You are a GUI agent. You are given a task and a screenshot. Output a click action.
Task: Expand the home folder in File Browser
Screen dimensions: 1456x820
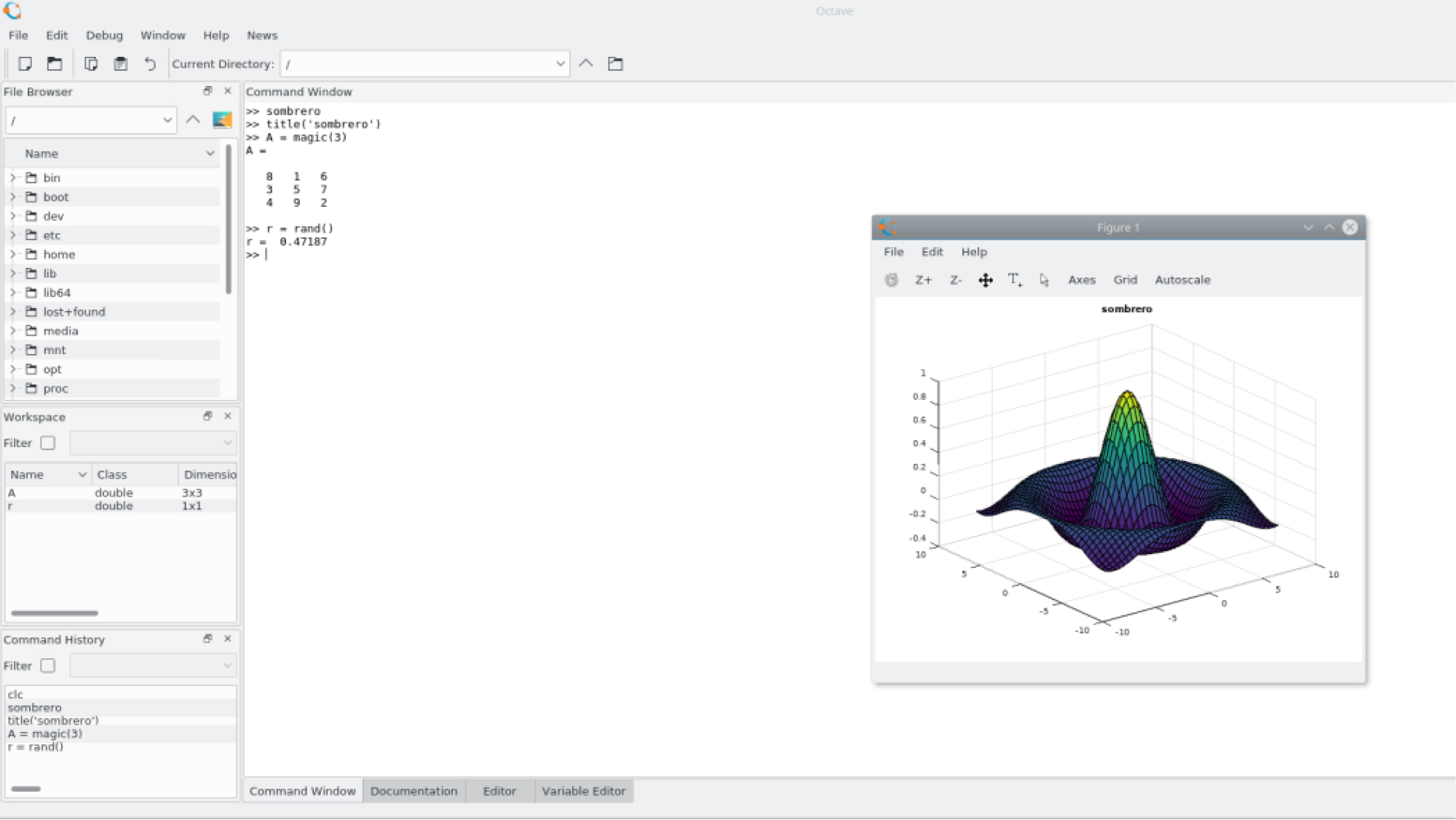click(12, 254)
